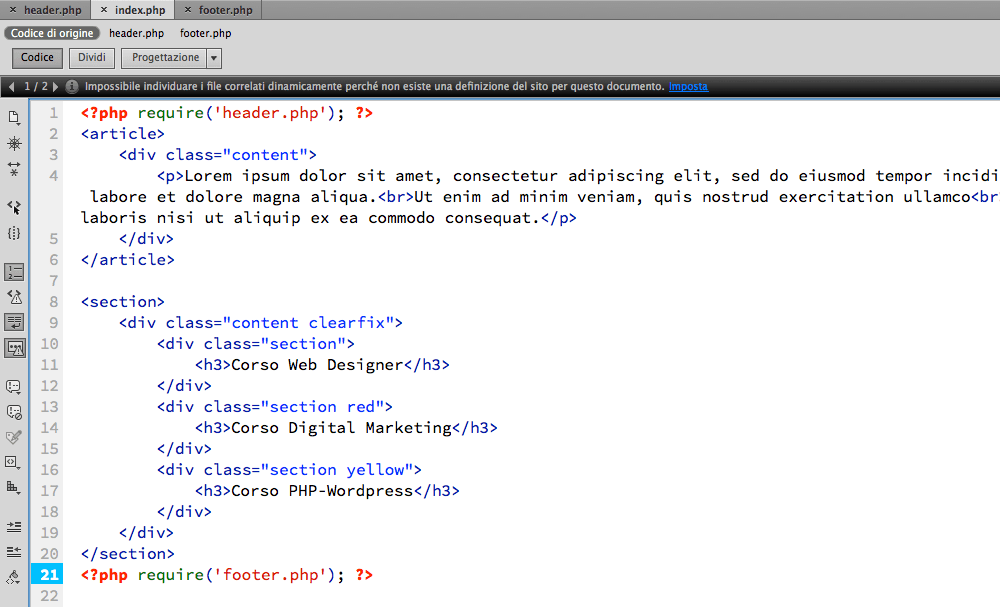Image resolution: width=1000 pixels, height=607 pixels.
Task: Click the Remove Comment icon
Action: pos(14,413)
